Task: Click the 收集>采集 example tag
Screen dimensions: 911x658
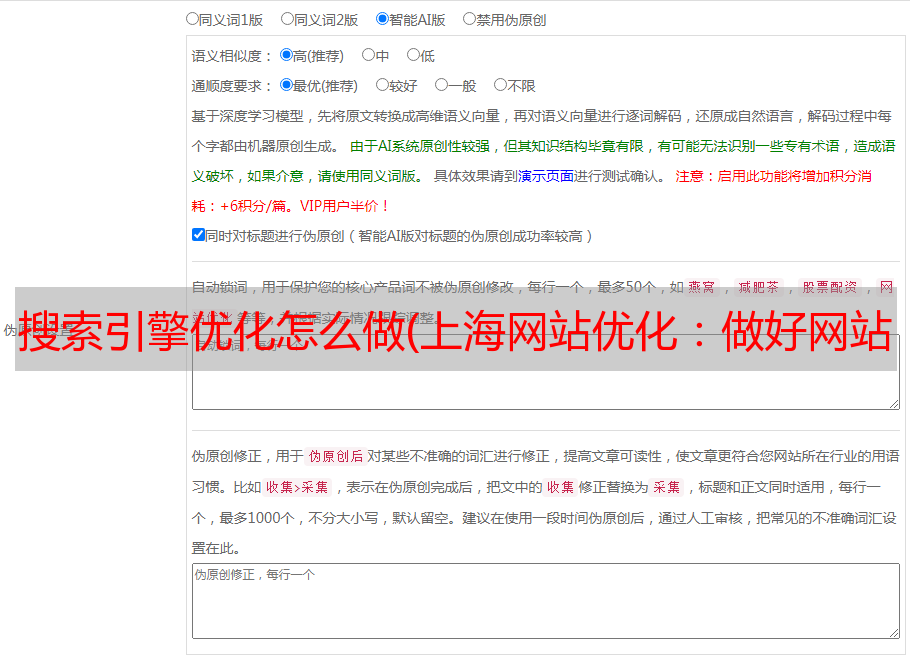Action: 297,487
